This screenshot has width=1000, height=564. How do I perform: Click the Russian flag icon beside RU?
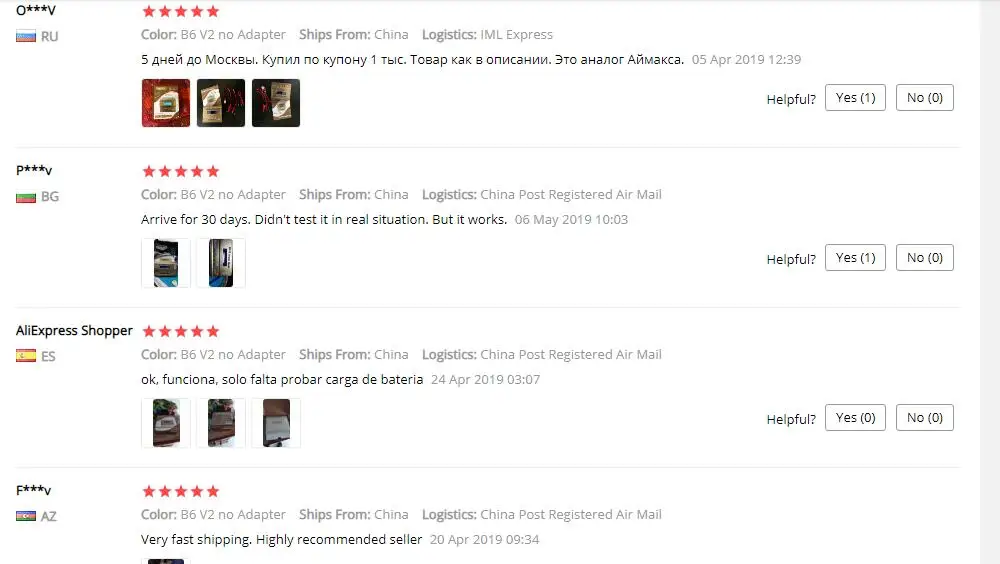(x=26, y=36)
